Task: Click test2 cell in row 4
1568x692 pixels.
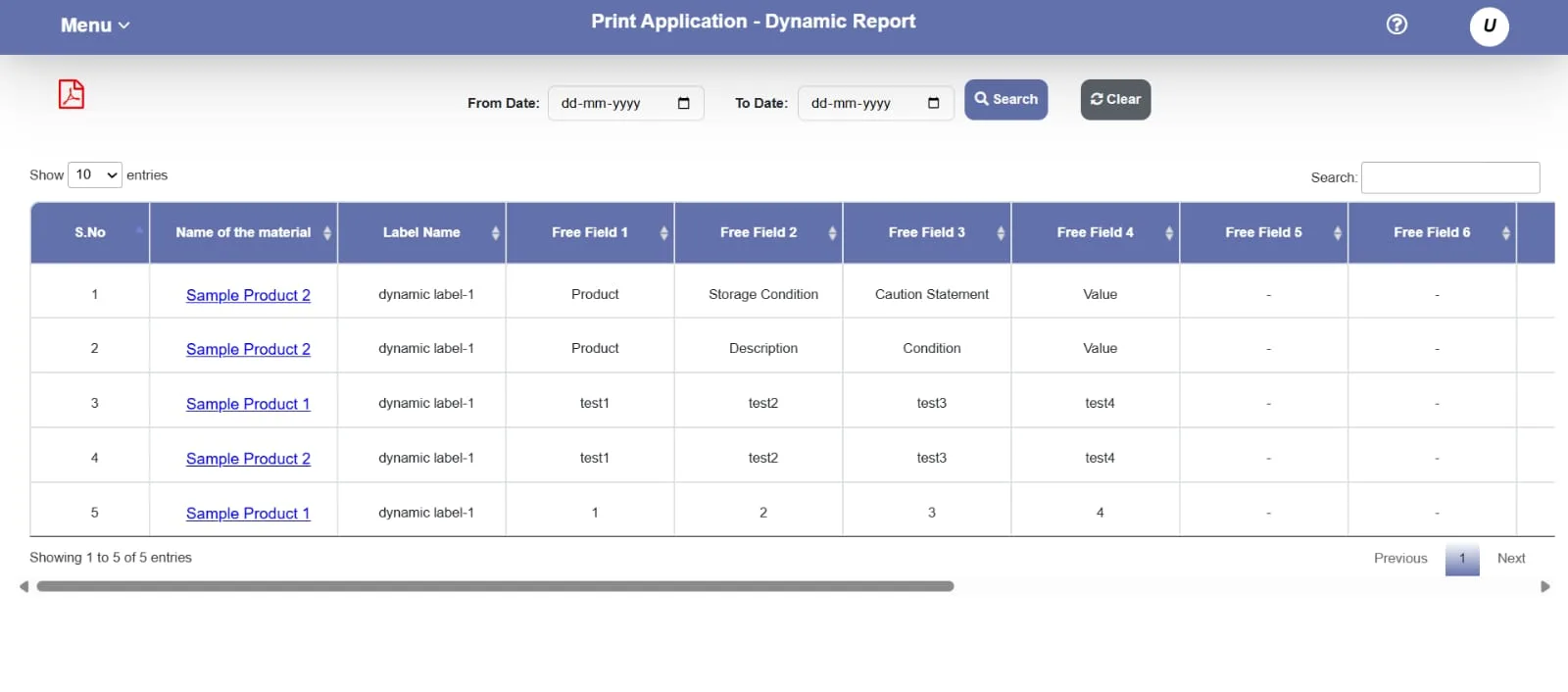Action: pyautogui.click(x=759, y=455)
